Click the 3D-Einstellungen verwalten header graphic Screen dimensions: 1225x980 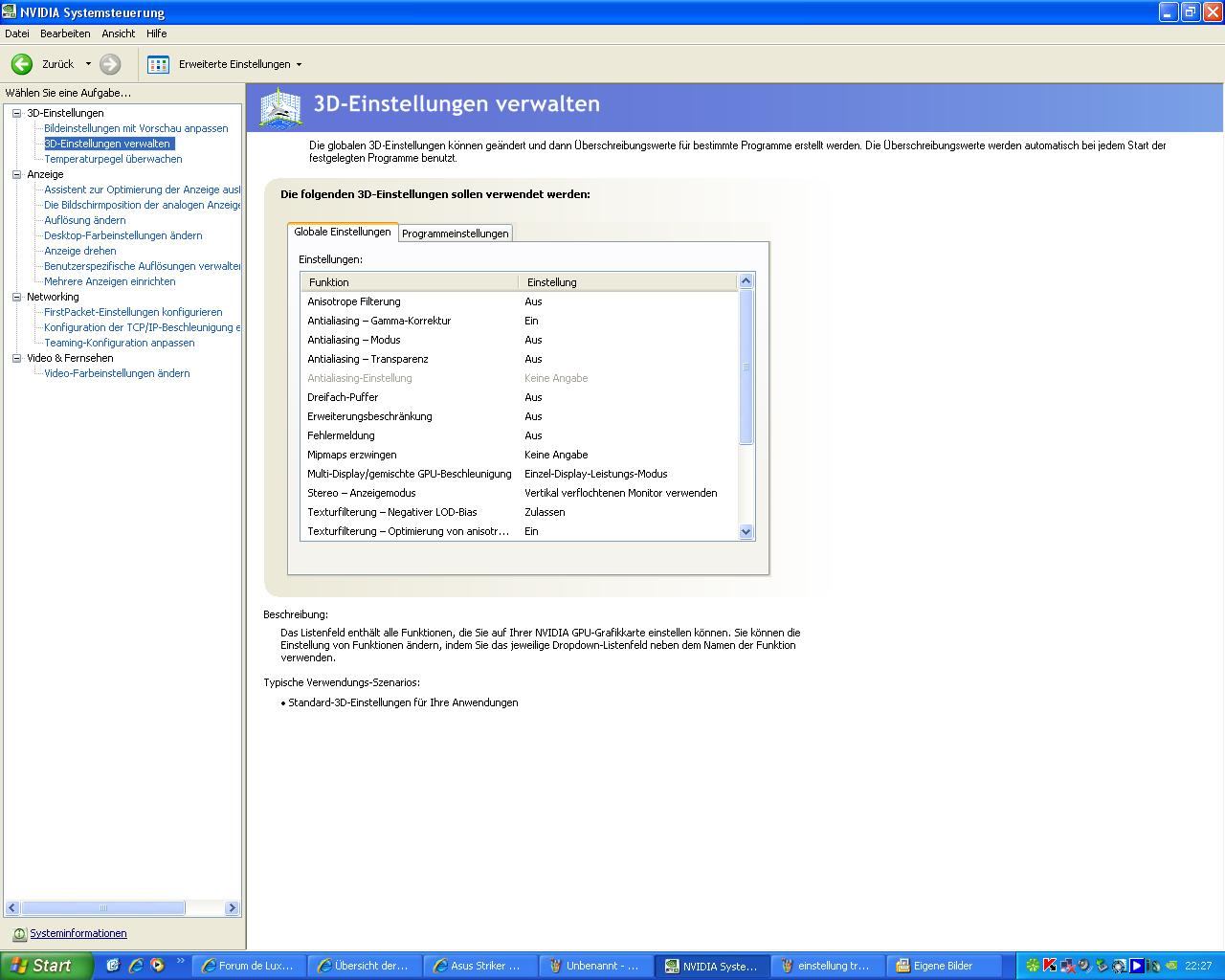coord(280,107)
